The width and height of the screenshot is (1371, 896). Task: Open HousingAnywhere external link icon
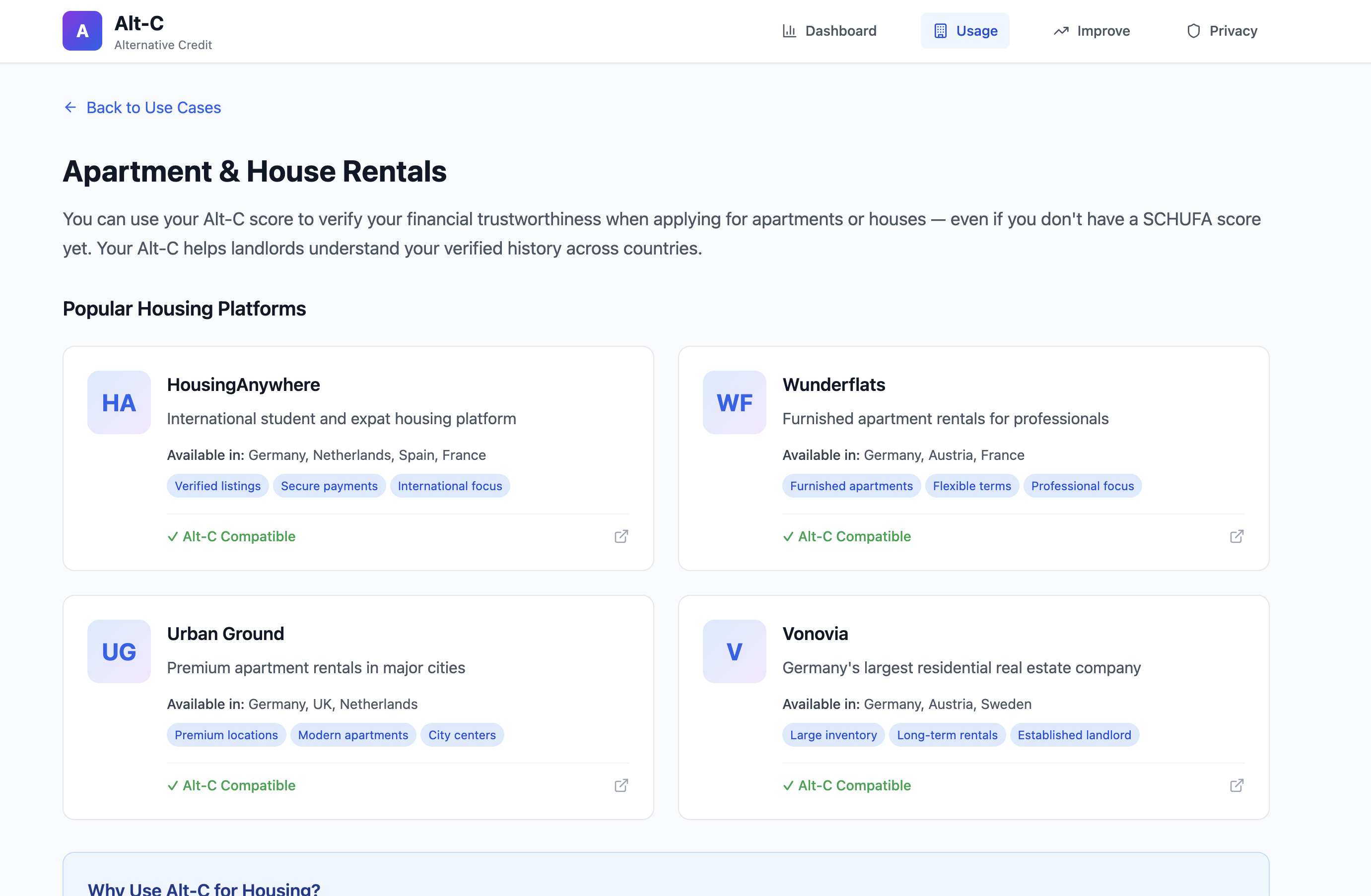tap(621, 536)
